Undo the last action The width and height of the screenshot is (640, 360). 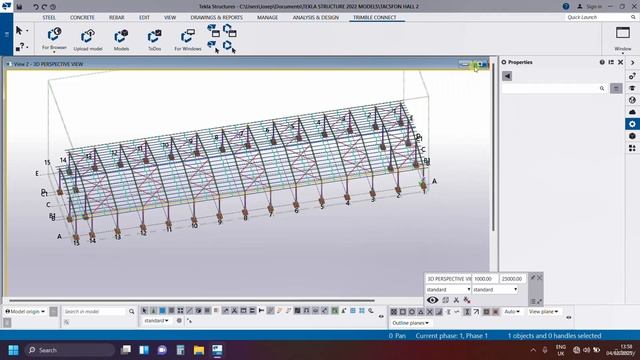[x=36, y=7]
